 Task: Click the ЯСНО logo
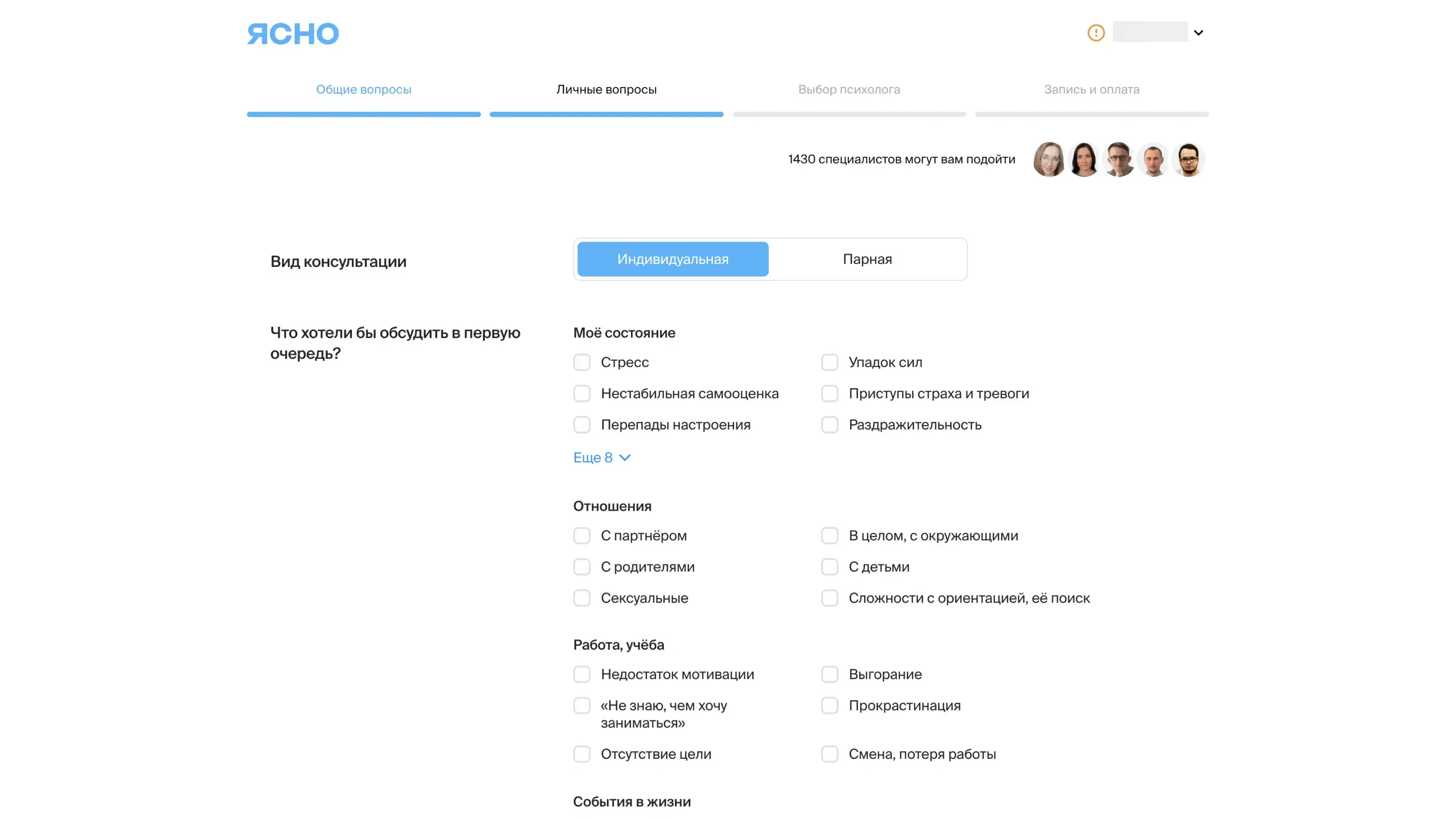click(293, 34)
